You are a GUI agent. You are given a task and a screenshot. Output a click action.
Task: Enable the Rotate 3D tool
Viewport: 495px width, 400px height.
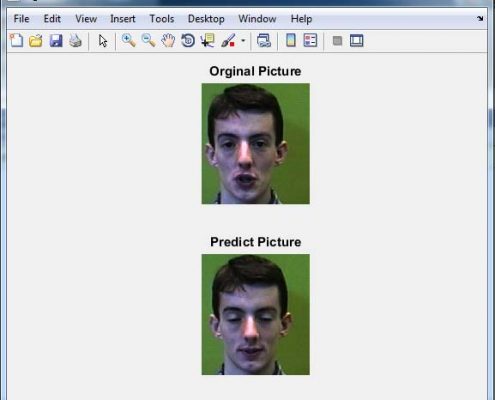click(188, 41)
